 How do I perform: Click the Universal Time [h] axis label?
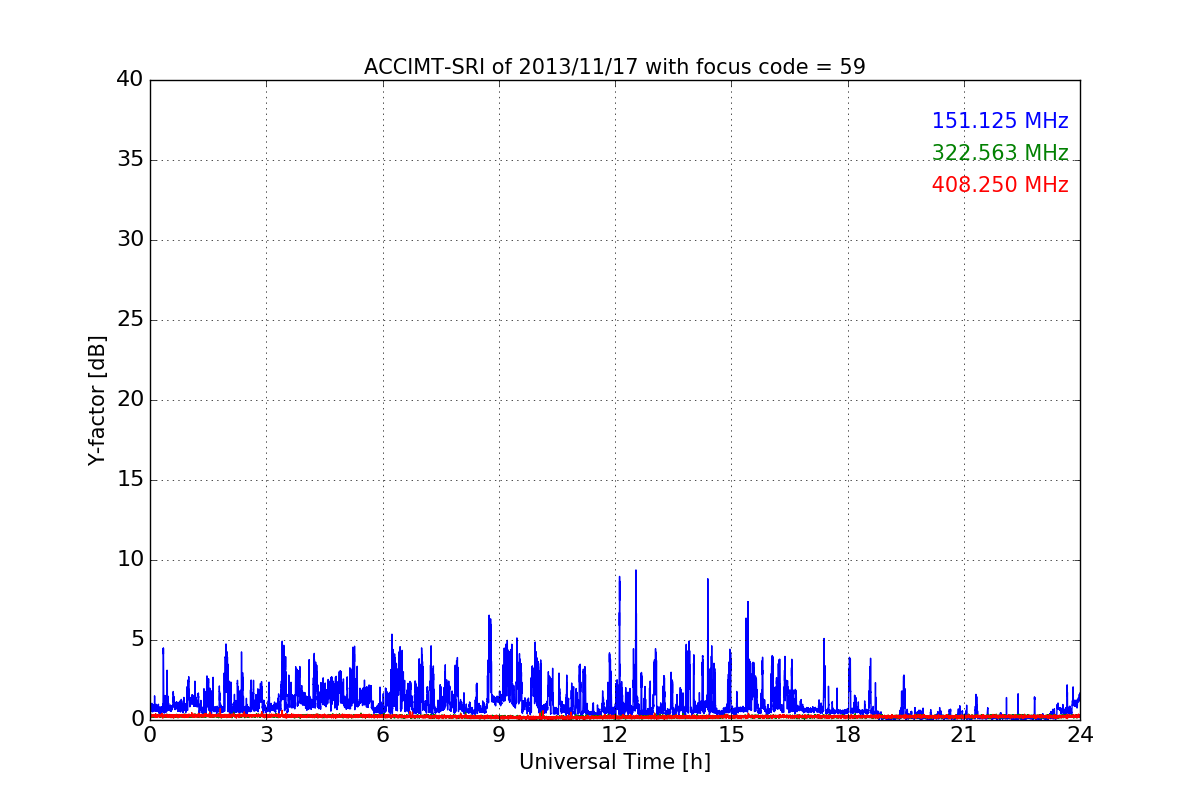tap(614, 762)
